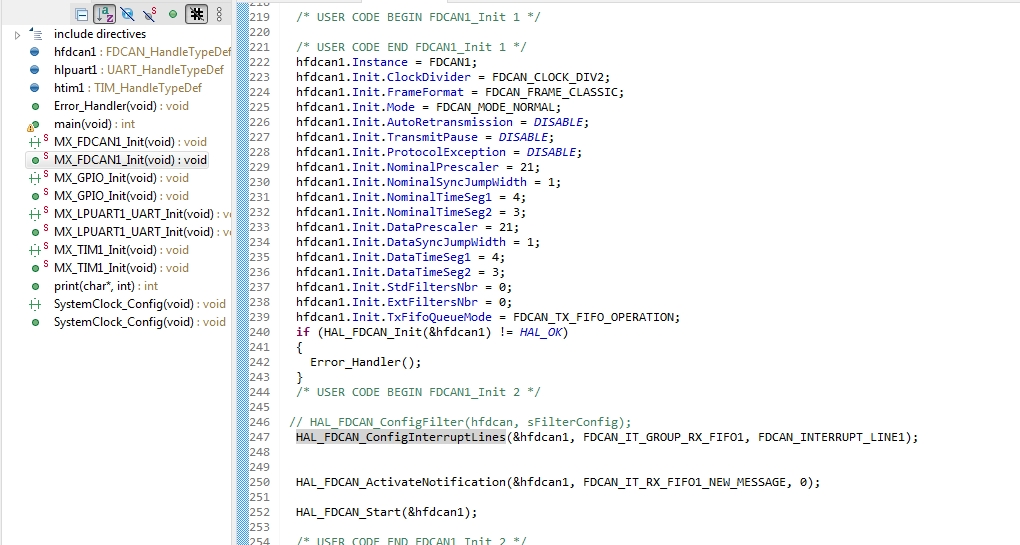
Task: Select MX_TIM1_Init declaration with dashed icon
Action: pos(121,250)
